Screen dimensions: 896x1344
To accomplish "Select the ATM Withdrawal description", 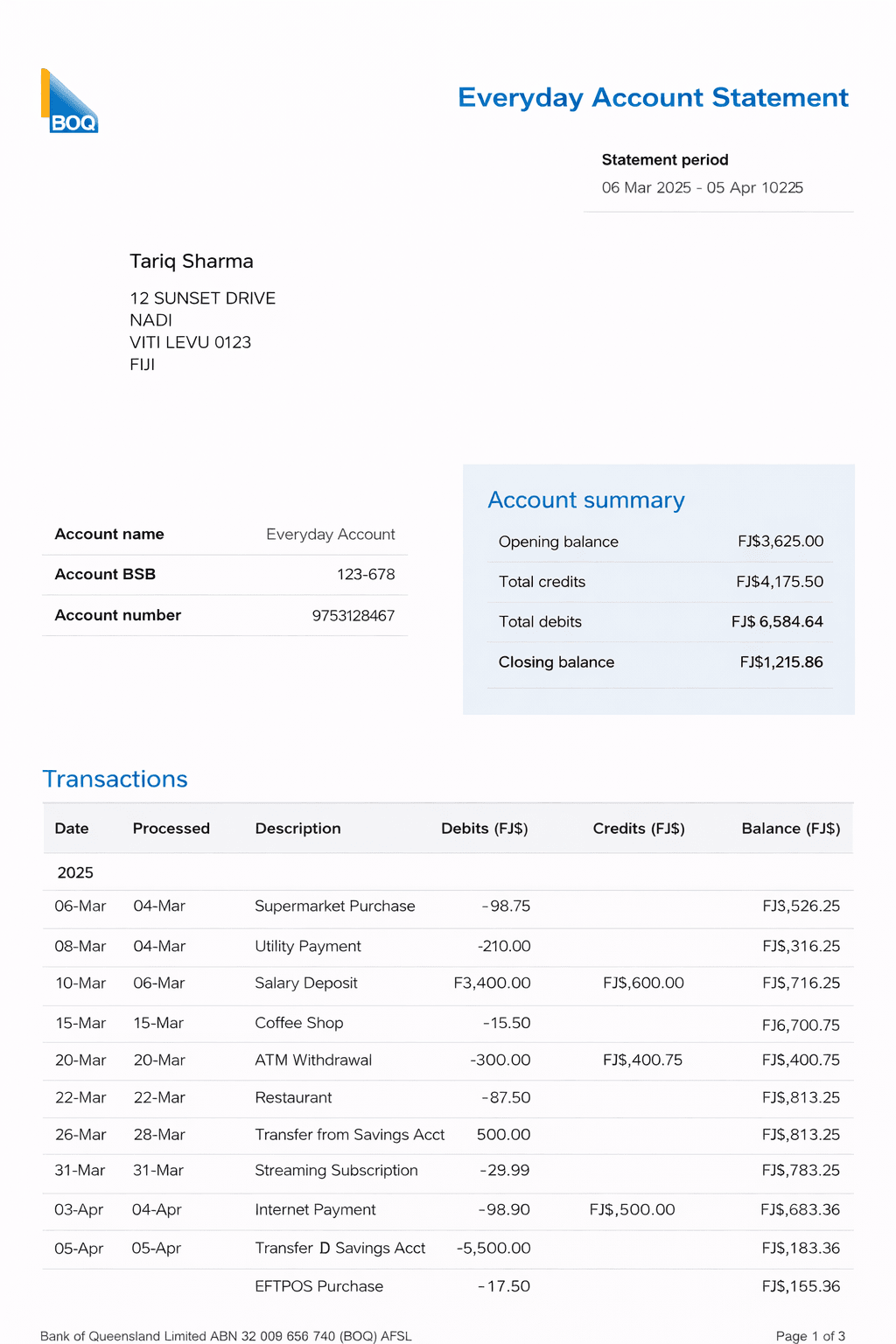I will click(x=313, y=1060).
